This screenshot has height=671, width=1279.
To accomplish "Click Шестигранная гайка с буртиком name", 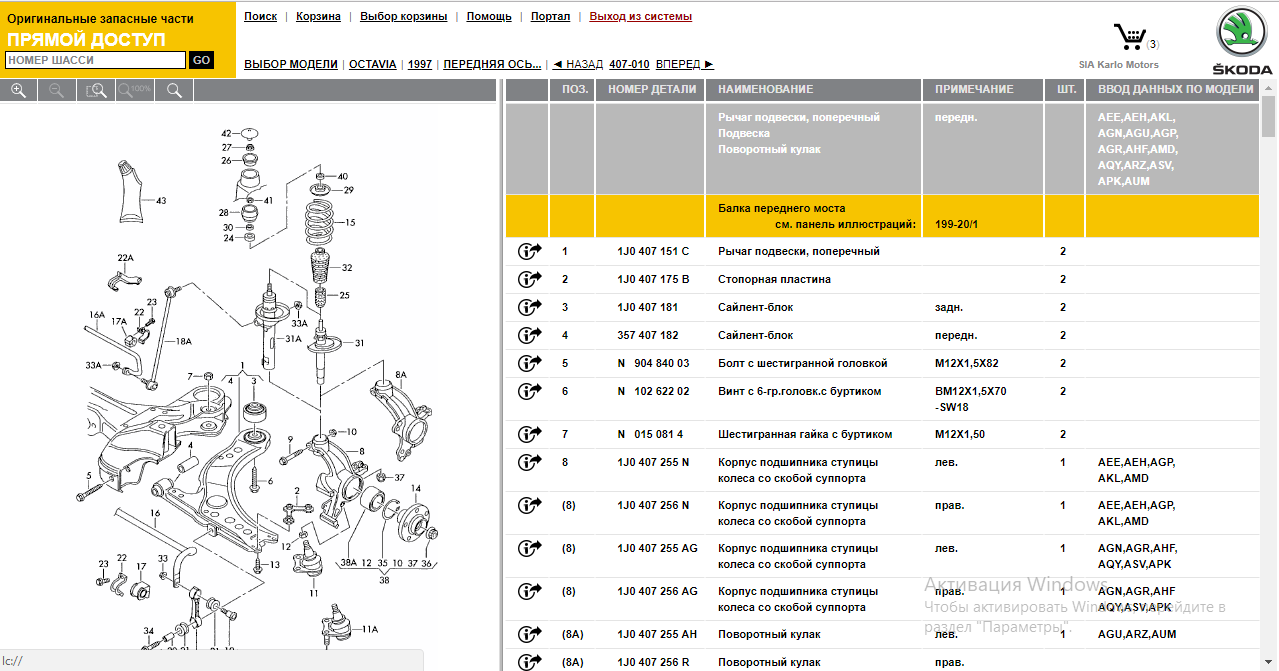I will [x=805, y=434].
